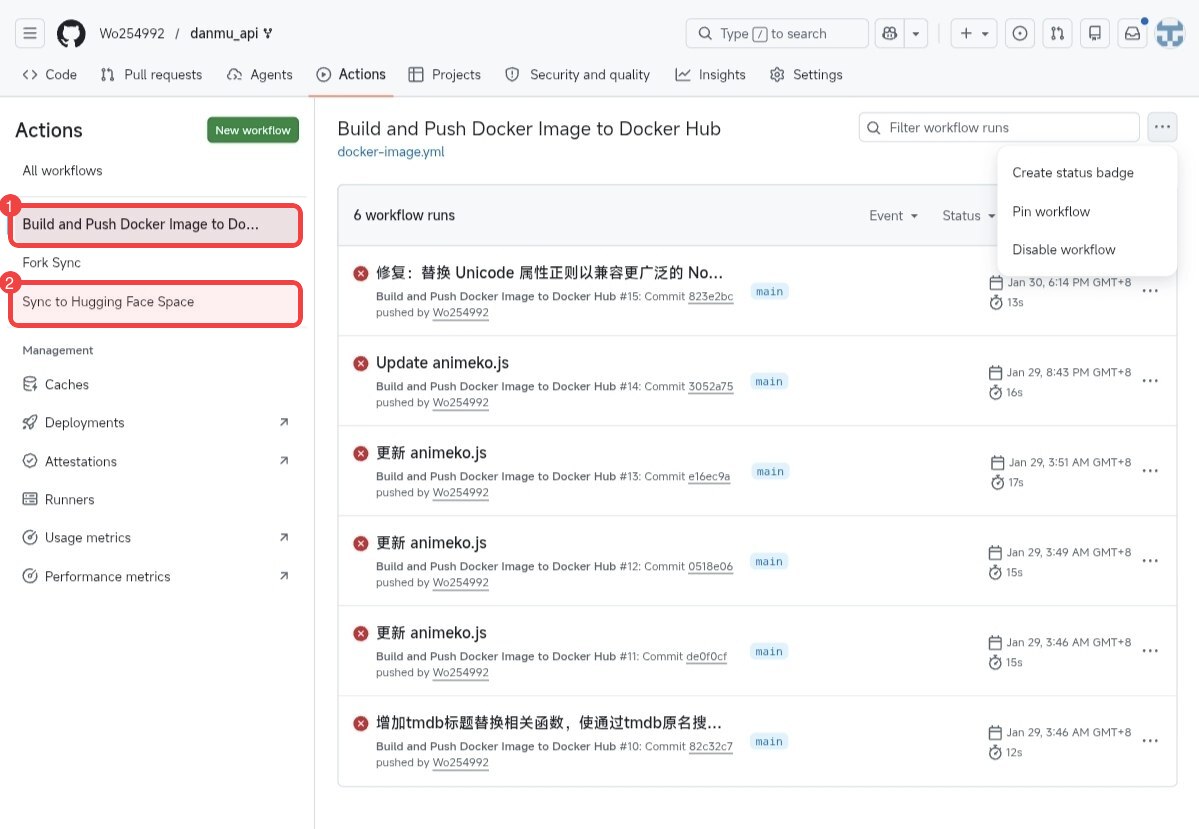This screenshot has width=1199, height=829.
Task: Select the Fork Sync workflow
Action: 51,262
